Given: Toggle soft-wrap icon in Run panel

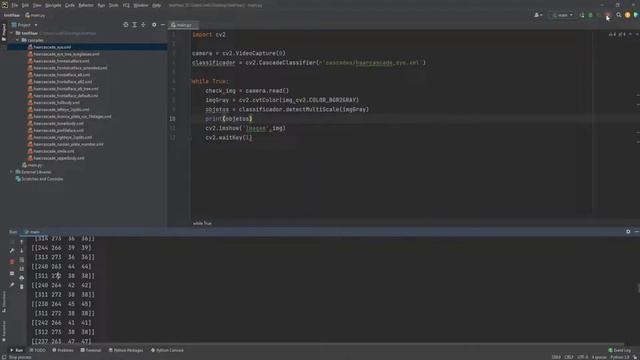Looking at the screenshot, I should coord(22,260).
